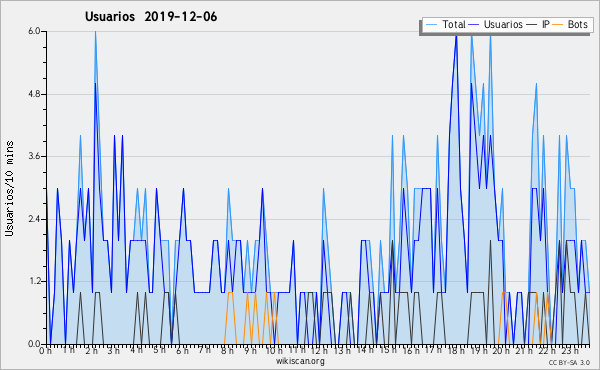Click the '20 h' x-axis label
Image resolution: width=600 pixels, height=370 pixels.
point(501,350)
